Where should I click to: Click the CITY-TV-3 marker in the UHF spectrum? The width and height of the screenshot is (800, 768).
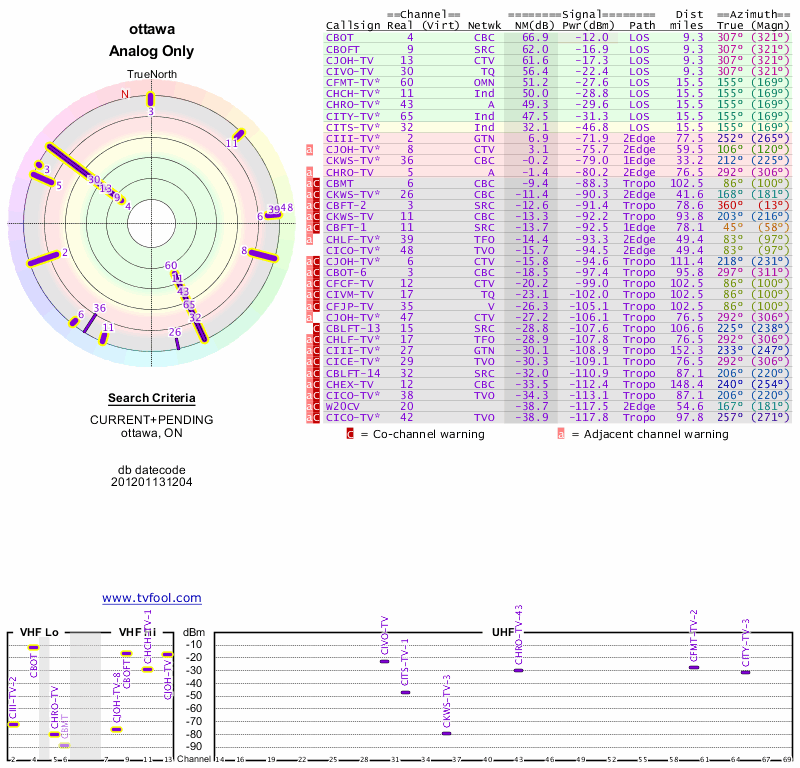coord(745,673)
